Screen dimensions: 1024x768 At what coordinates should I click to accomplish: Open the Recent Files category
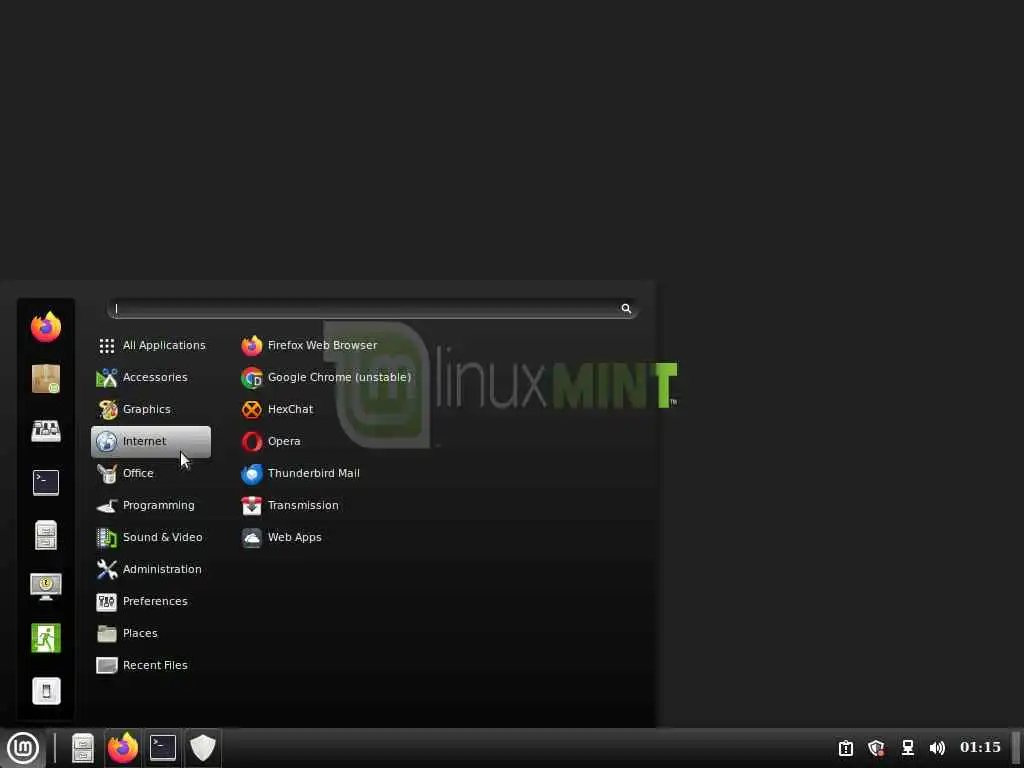click(151, 665)
